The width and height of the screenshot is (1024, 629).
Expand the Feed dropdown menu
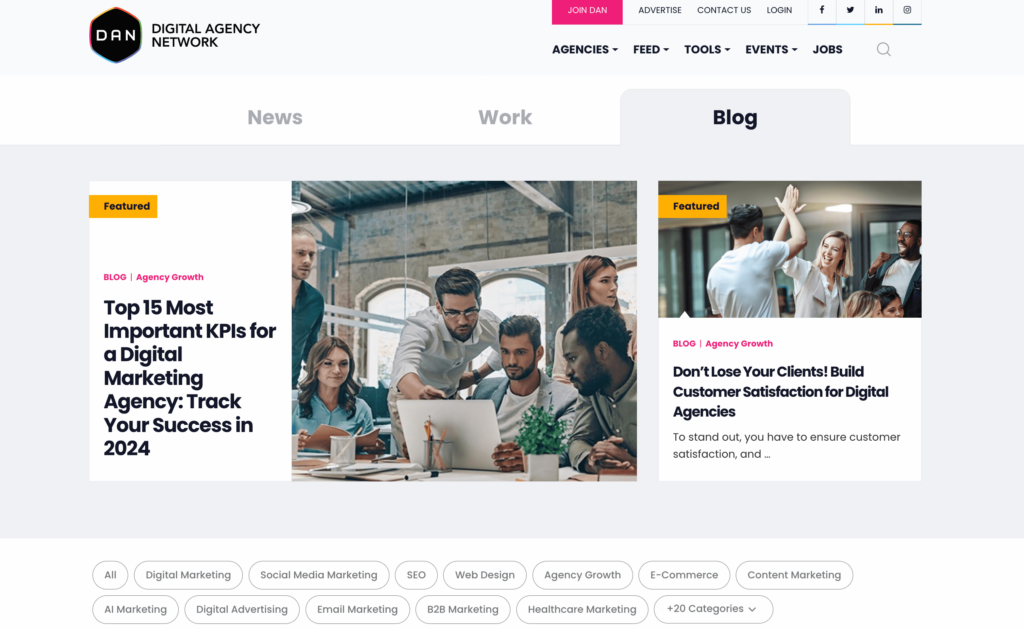(650, 50)
